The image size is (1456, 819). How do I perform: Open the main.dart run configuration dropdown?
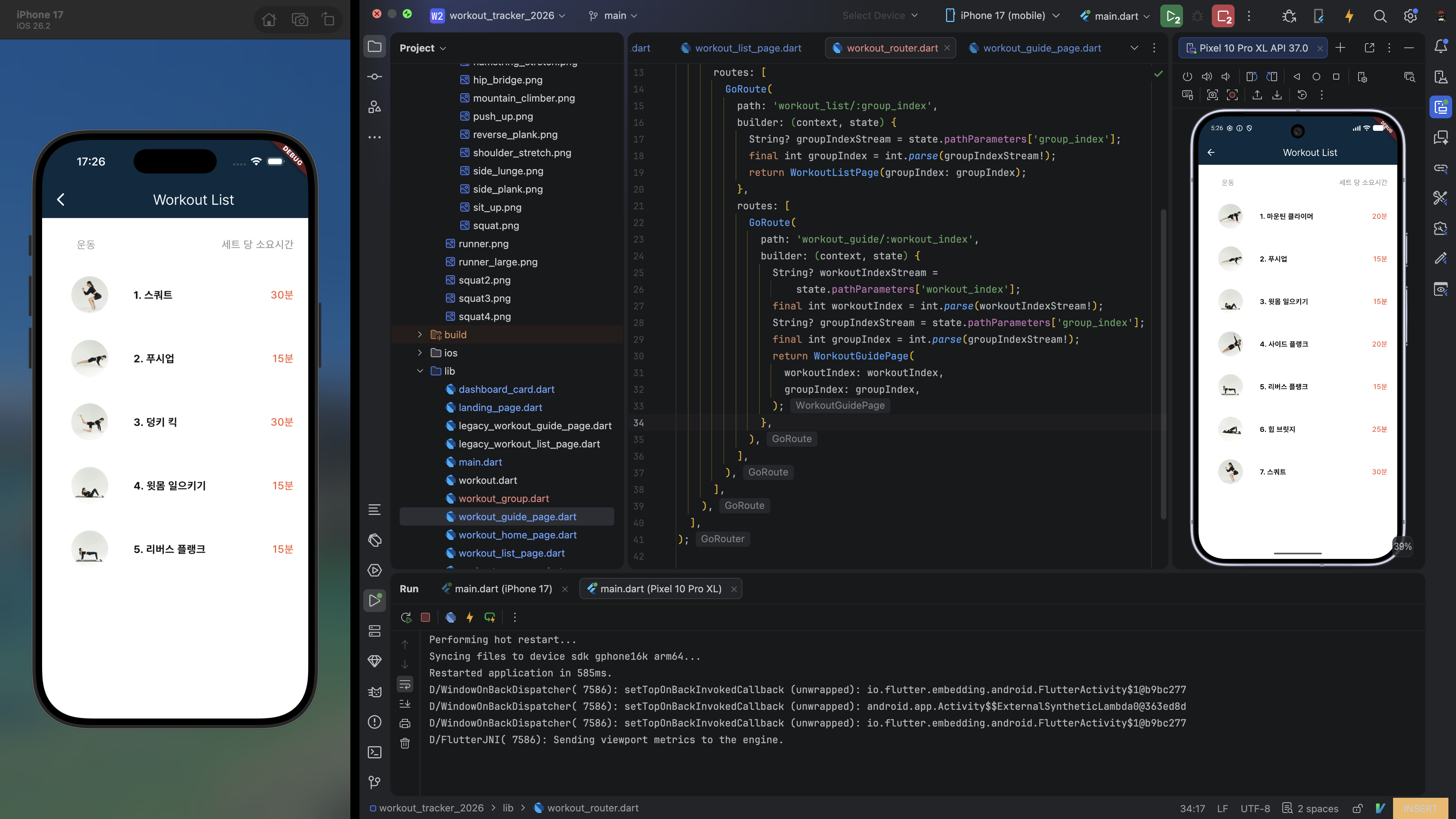coord(1115,16)
